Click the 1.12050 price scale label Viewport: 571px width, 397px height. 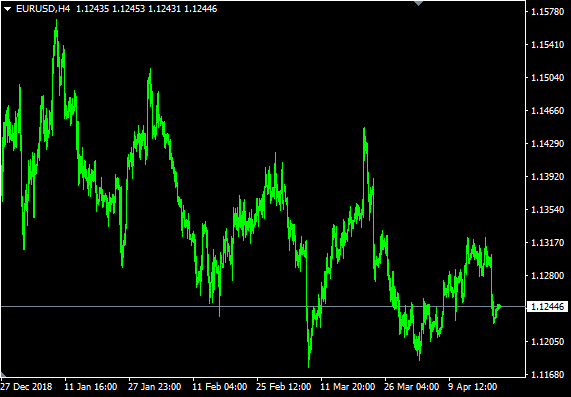[x=547, y=342]
